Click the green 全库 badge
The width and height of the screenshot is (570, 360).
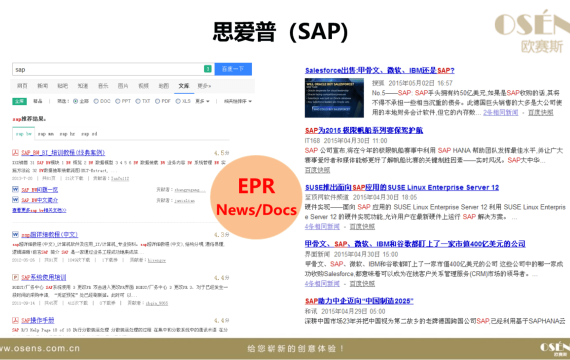click(19, 101)
